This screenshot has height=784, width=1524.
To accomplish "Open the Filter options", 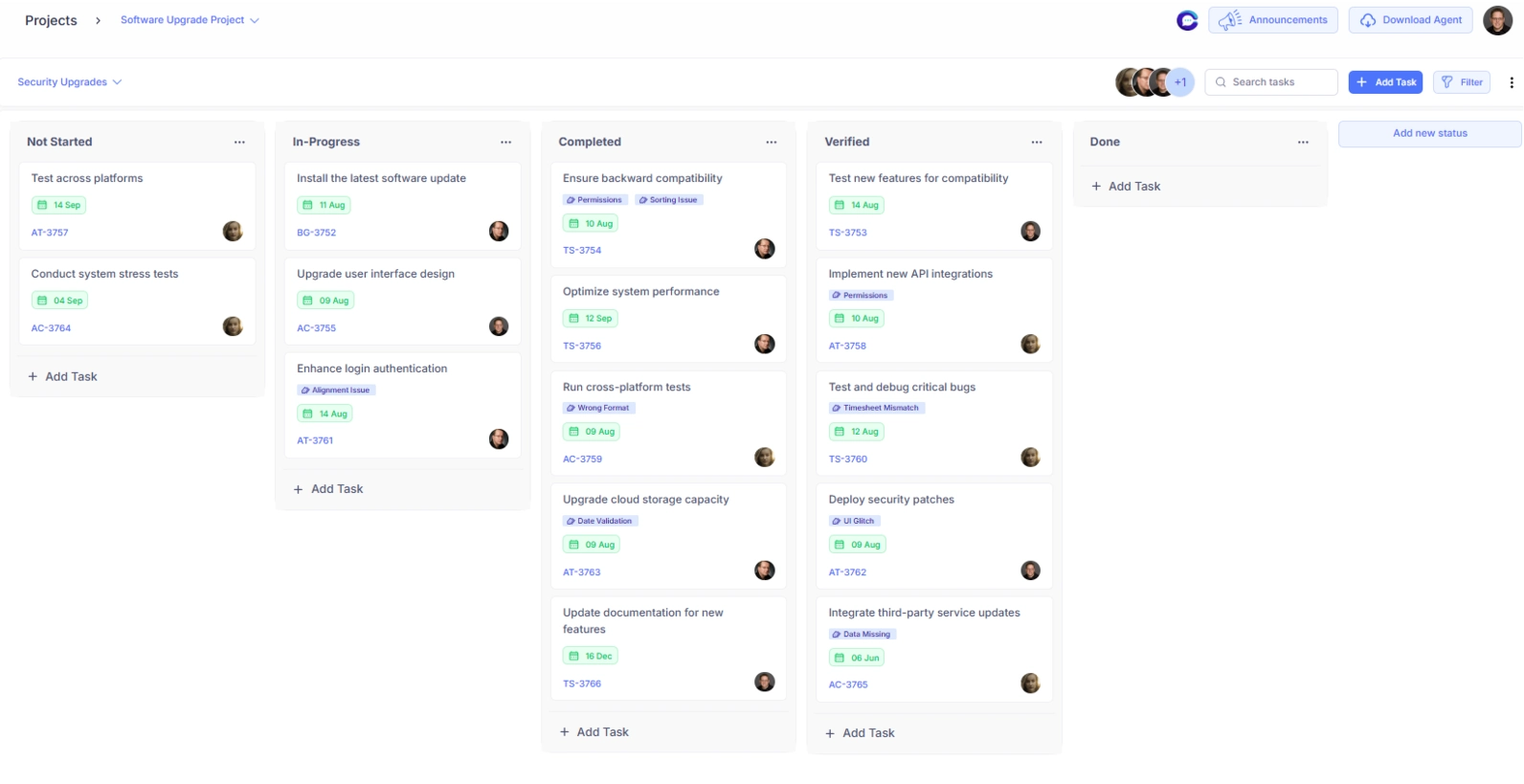I will tap(1461, 82).
